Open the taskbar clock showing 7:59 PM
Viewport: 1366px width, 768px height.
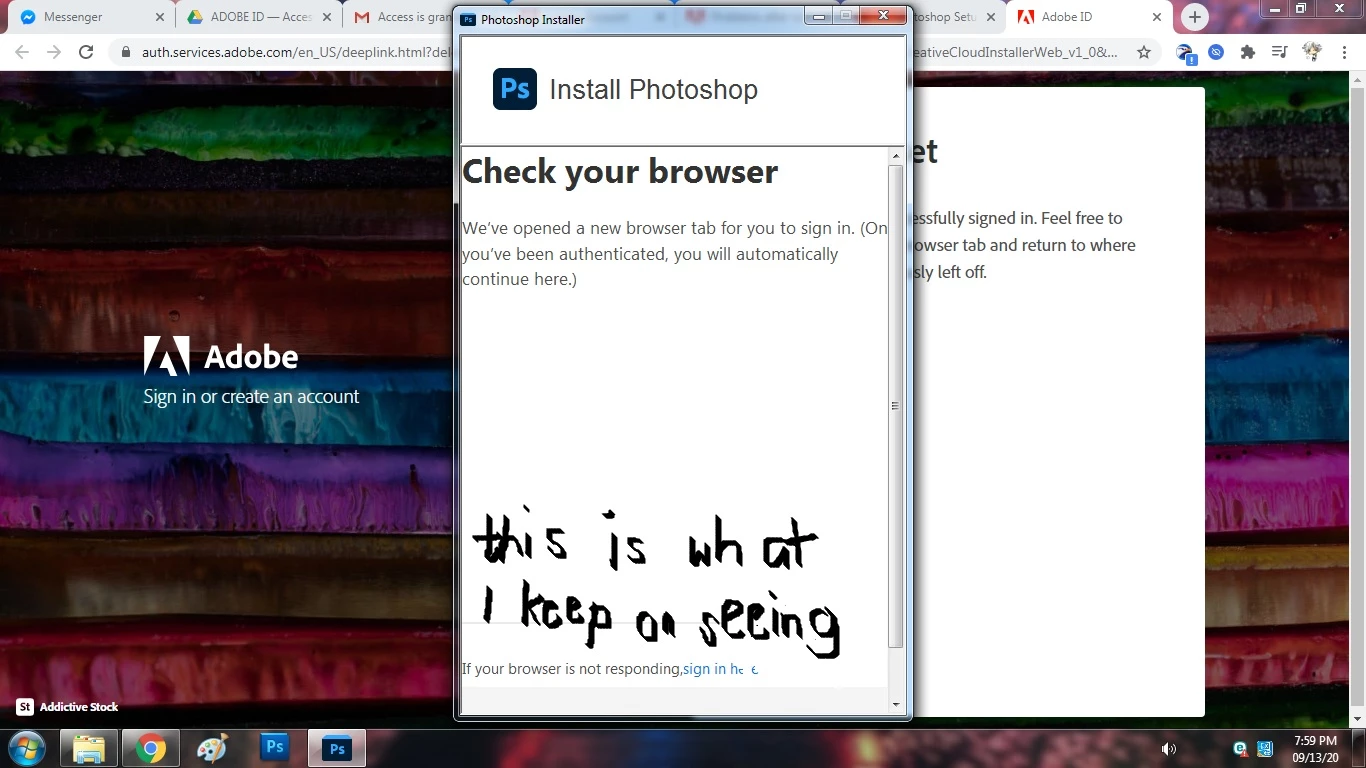[x=1315, y=749]
